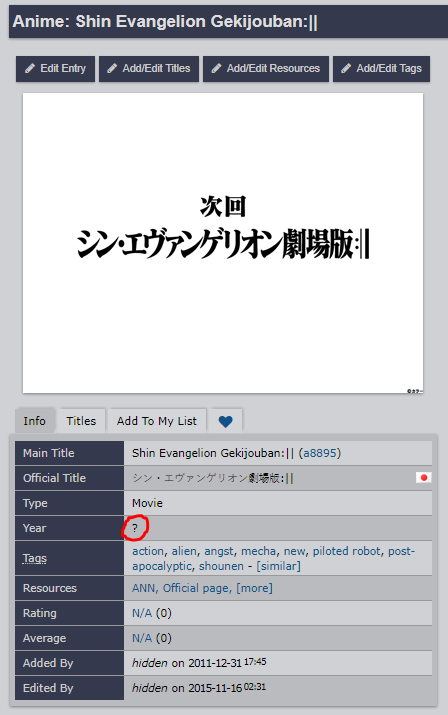Expand resources with the [more] link
Screen dimensions: 448x715
coord(254,588)
